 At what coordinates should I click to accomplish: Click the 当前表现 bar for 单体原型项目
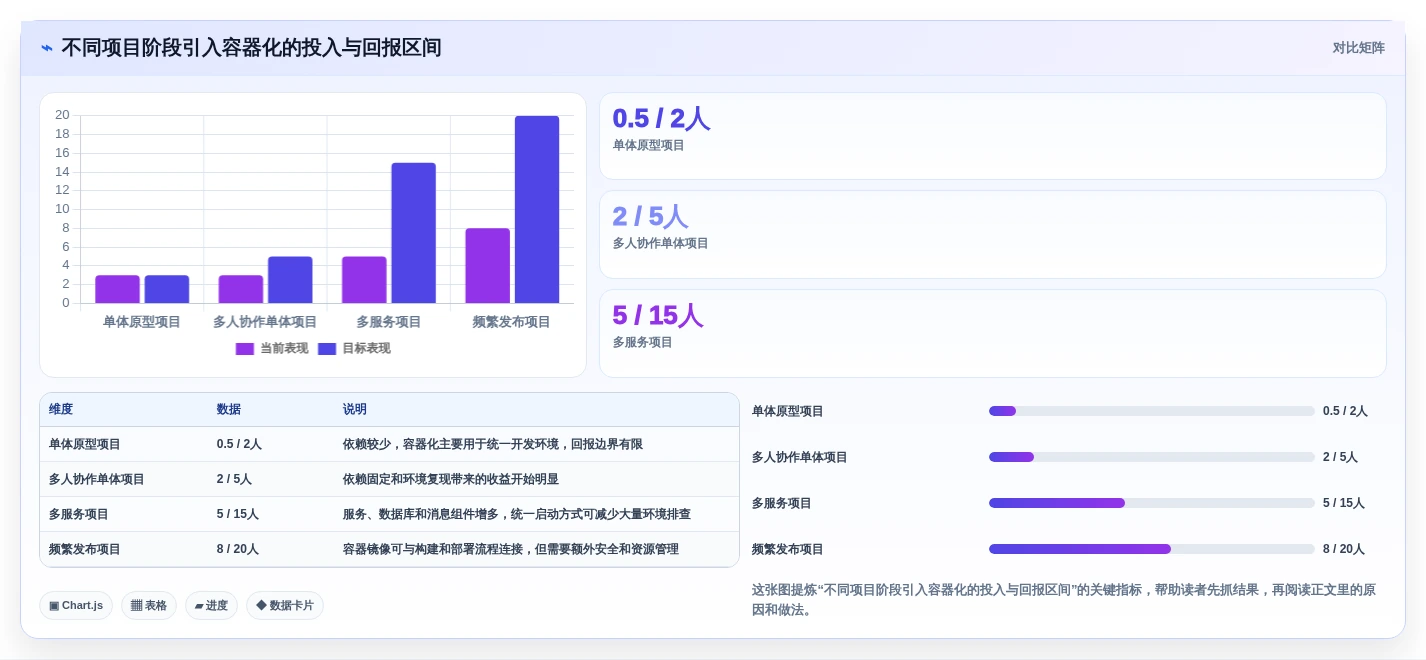click(117, 289)
